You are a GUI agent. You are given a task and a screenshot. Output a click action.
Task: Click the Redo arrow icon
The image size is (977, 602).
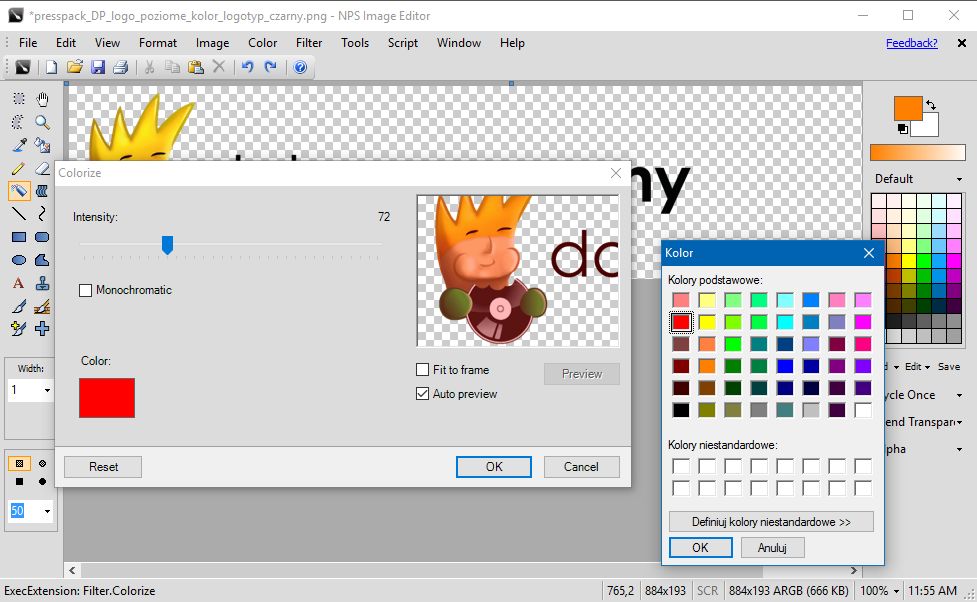point(270,67)
